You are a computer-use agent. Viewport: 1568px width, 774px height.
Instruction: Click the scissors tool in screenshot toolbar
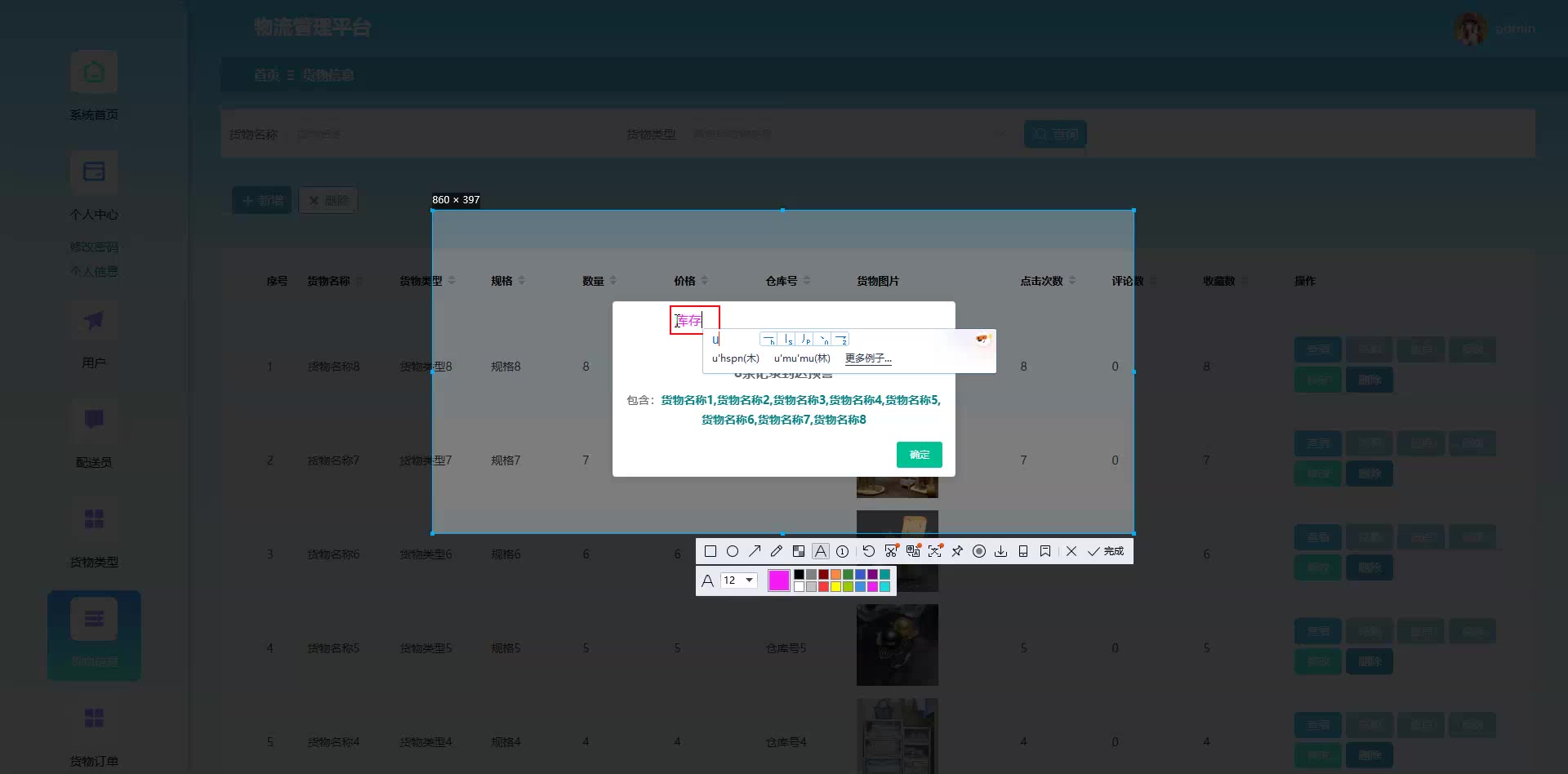click(891, 551)
